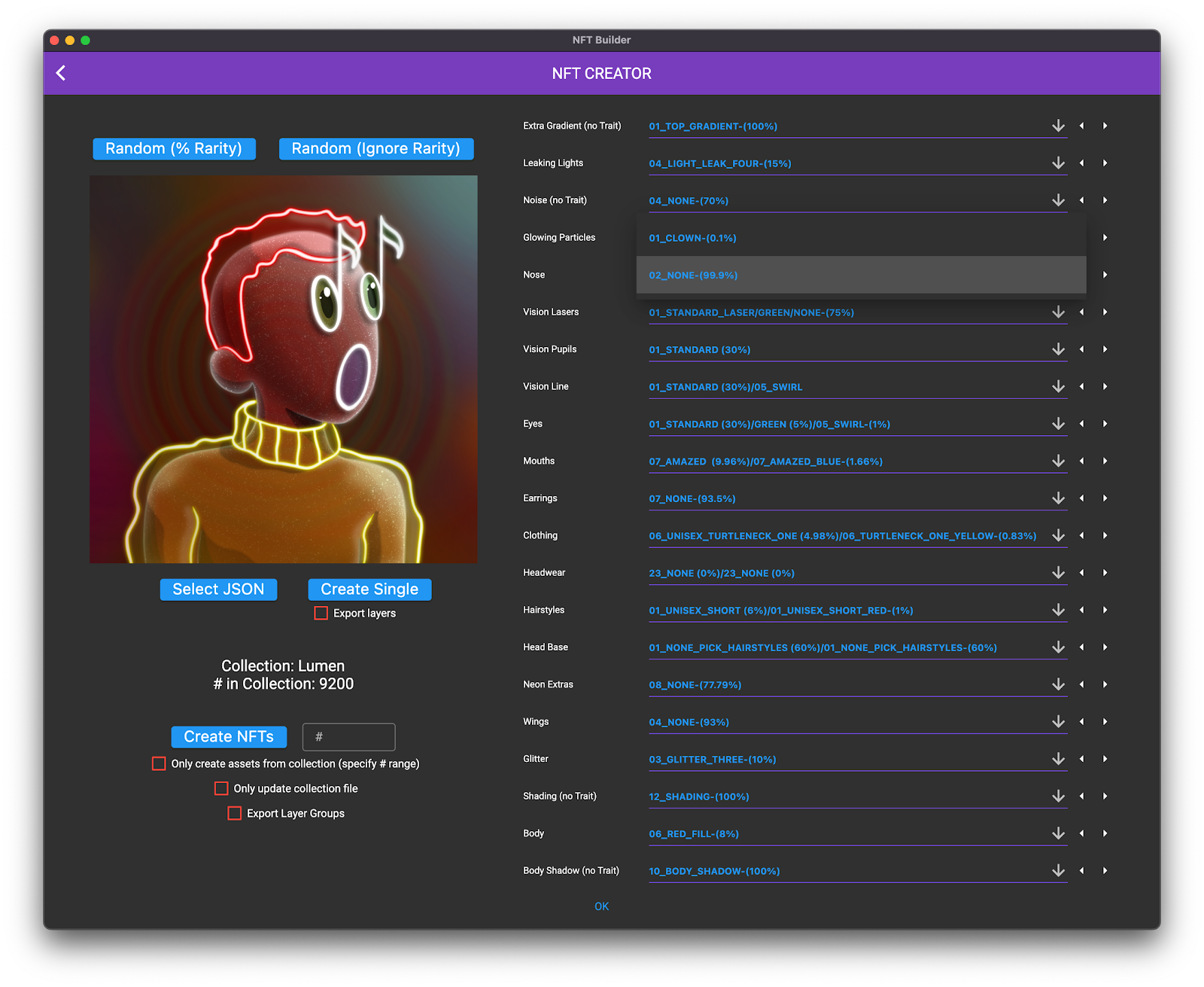Open the Mouths 07_AMAZED dropdown
This screenshot has width=1204, height=987.
point(858,462)
